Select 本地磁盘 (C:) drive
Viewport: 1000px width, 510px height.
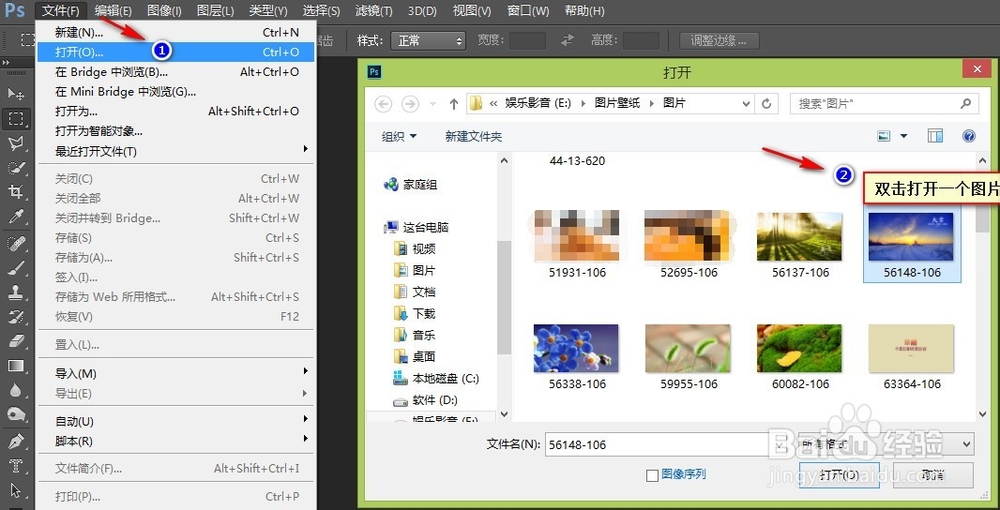436,378
